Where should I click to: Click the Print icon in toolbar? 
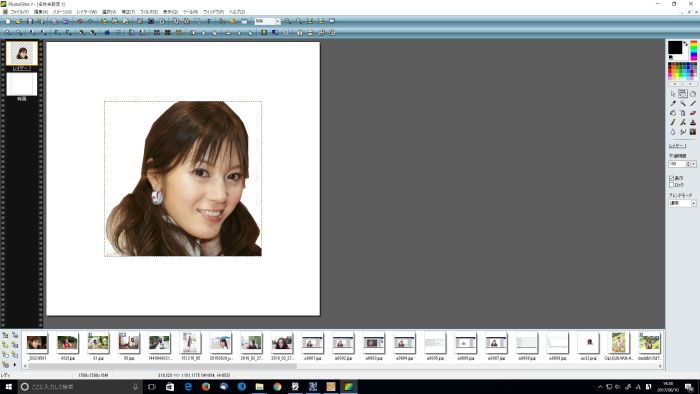(x=54, y=21)
